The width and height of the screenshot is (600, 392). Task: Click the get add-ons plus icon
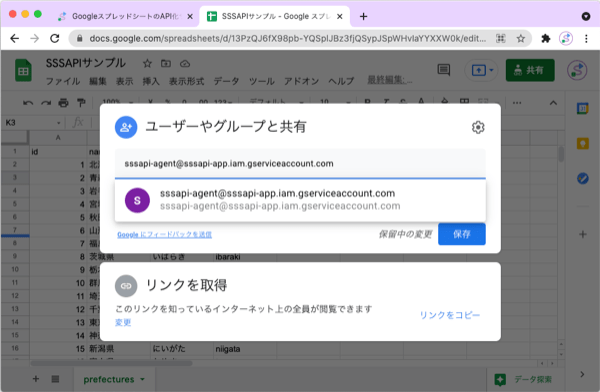[582, 234]
